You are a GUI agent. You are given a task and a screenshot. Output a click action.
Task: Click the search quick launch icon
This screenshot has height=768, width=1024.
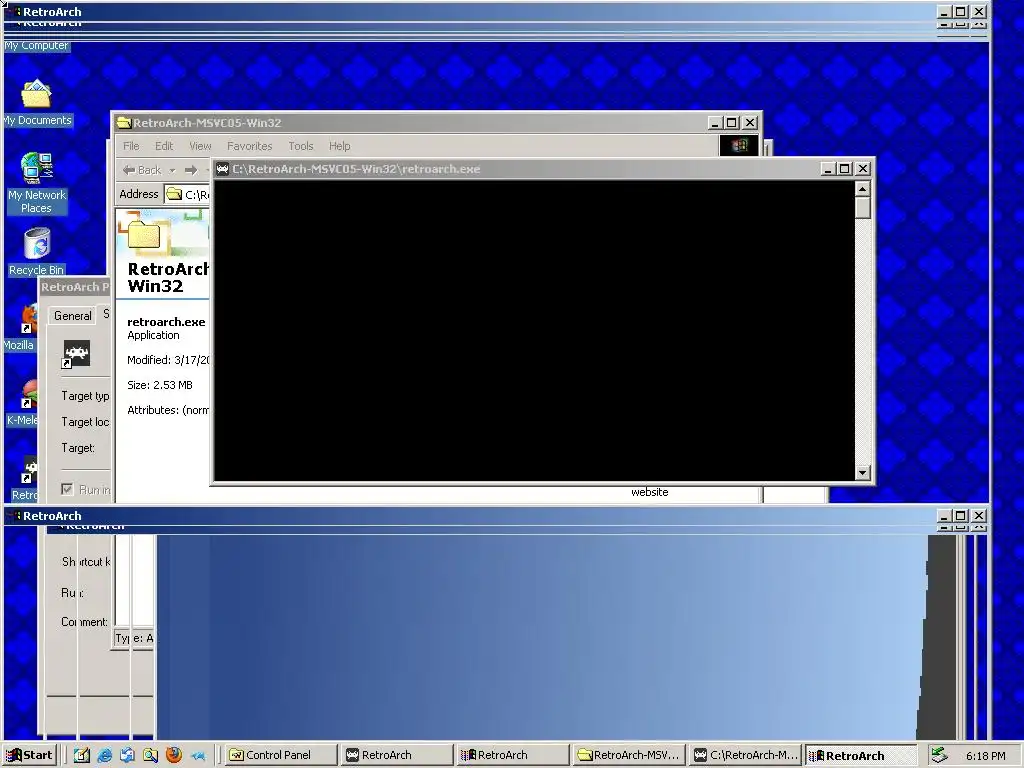pyautogui.click(x=151, y=756)
